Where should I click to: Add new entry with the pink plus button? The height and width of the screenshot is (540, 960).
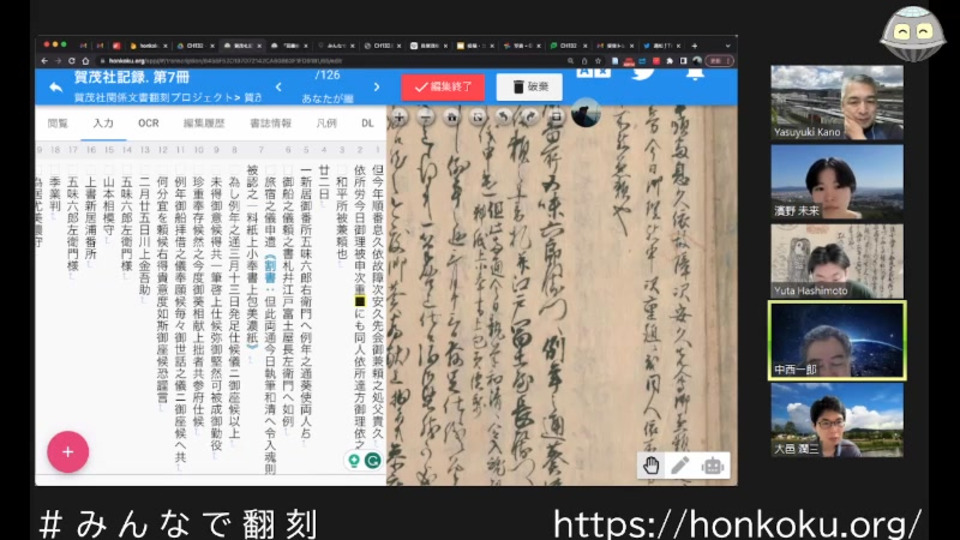pos(68,452)
